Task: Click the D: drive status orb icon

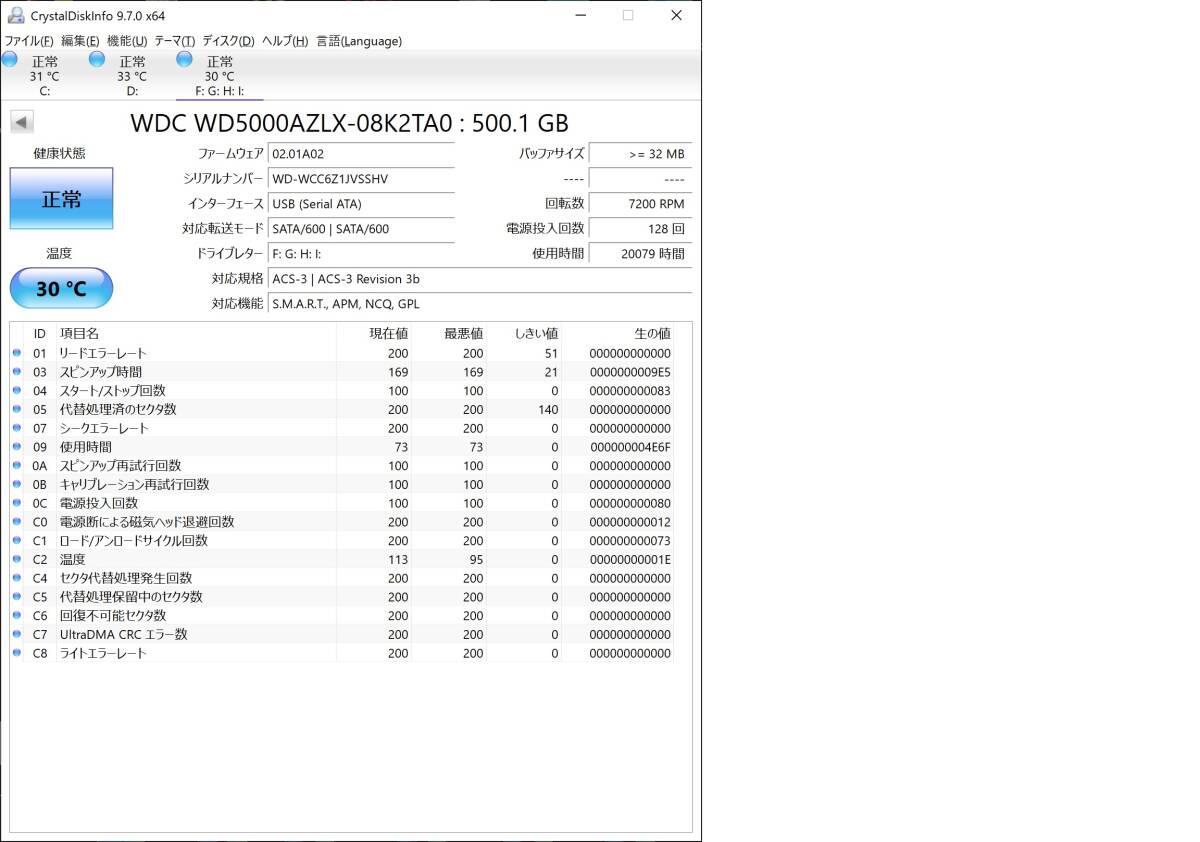Action: pyautogui.click(x=97, y=60)
